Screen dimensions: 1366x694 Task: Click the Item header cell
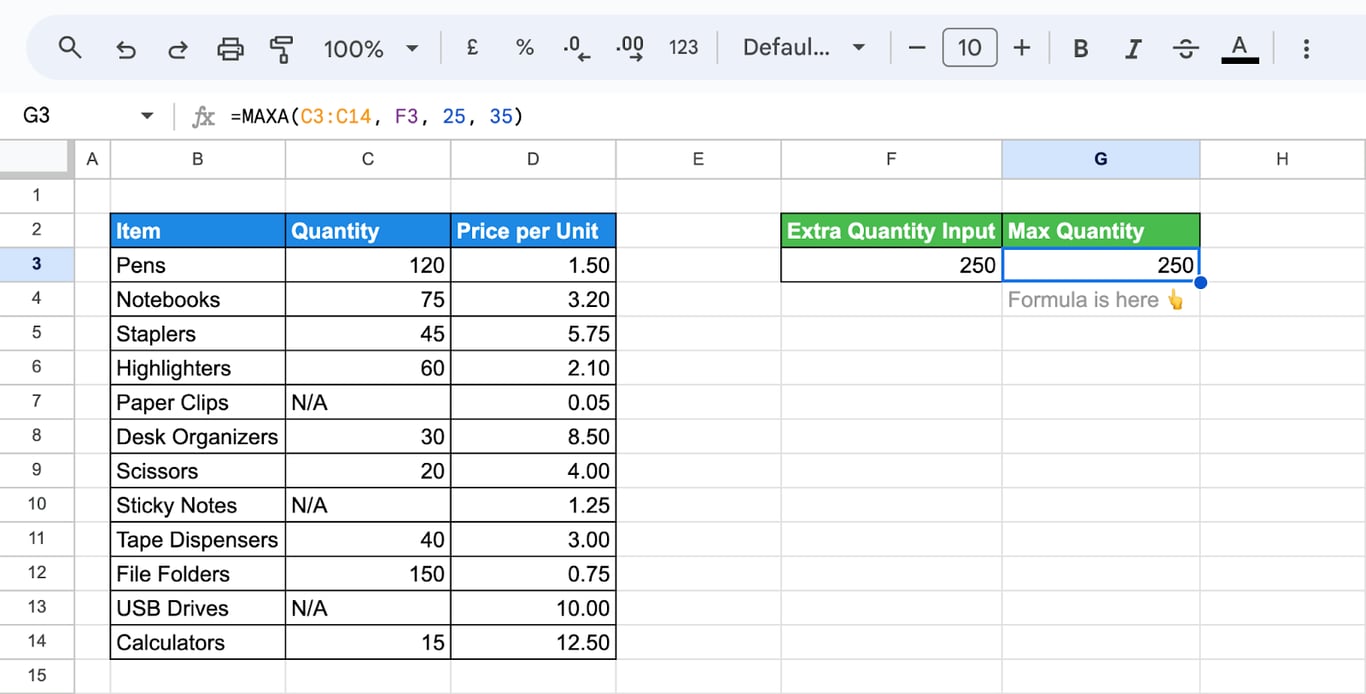[197, 231]
